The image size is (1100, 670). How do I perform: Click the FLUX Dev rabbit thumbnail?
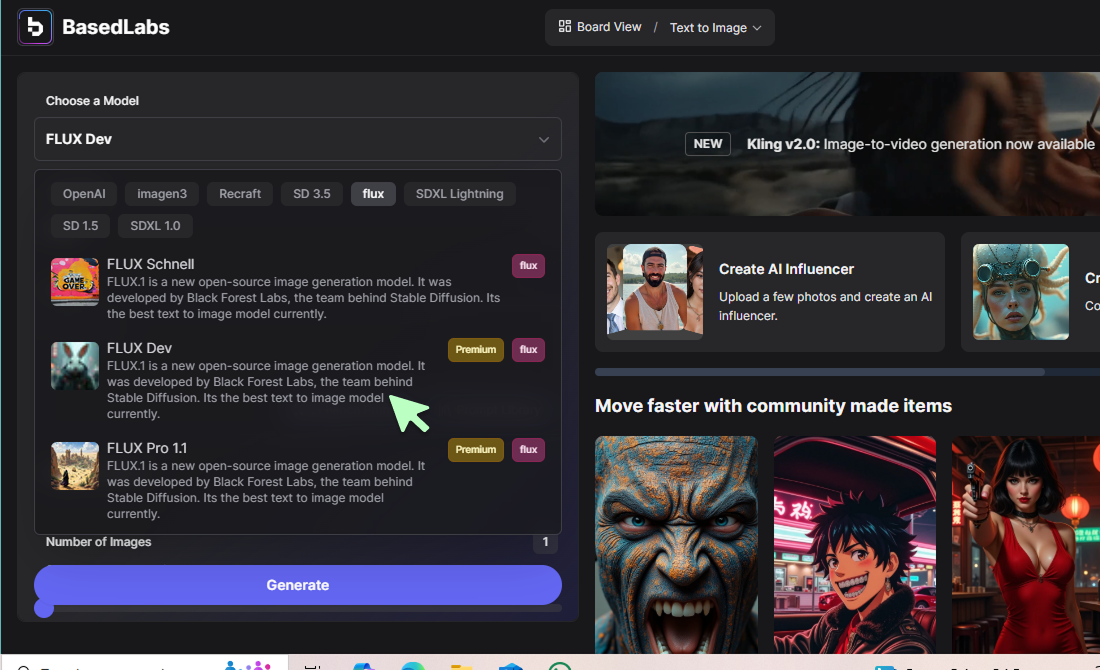[x=75, y=366]
